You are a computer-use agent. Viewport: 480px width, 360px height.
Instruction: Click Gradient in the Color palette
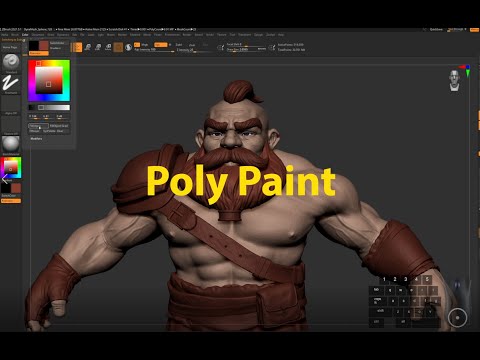coord(56,48)
